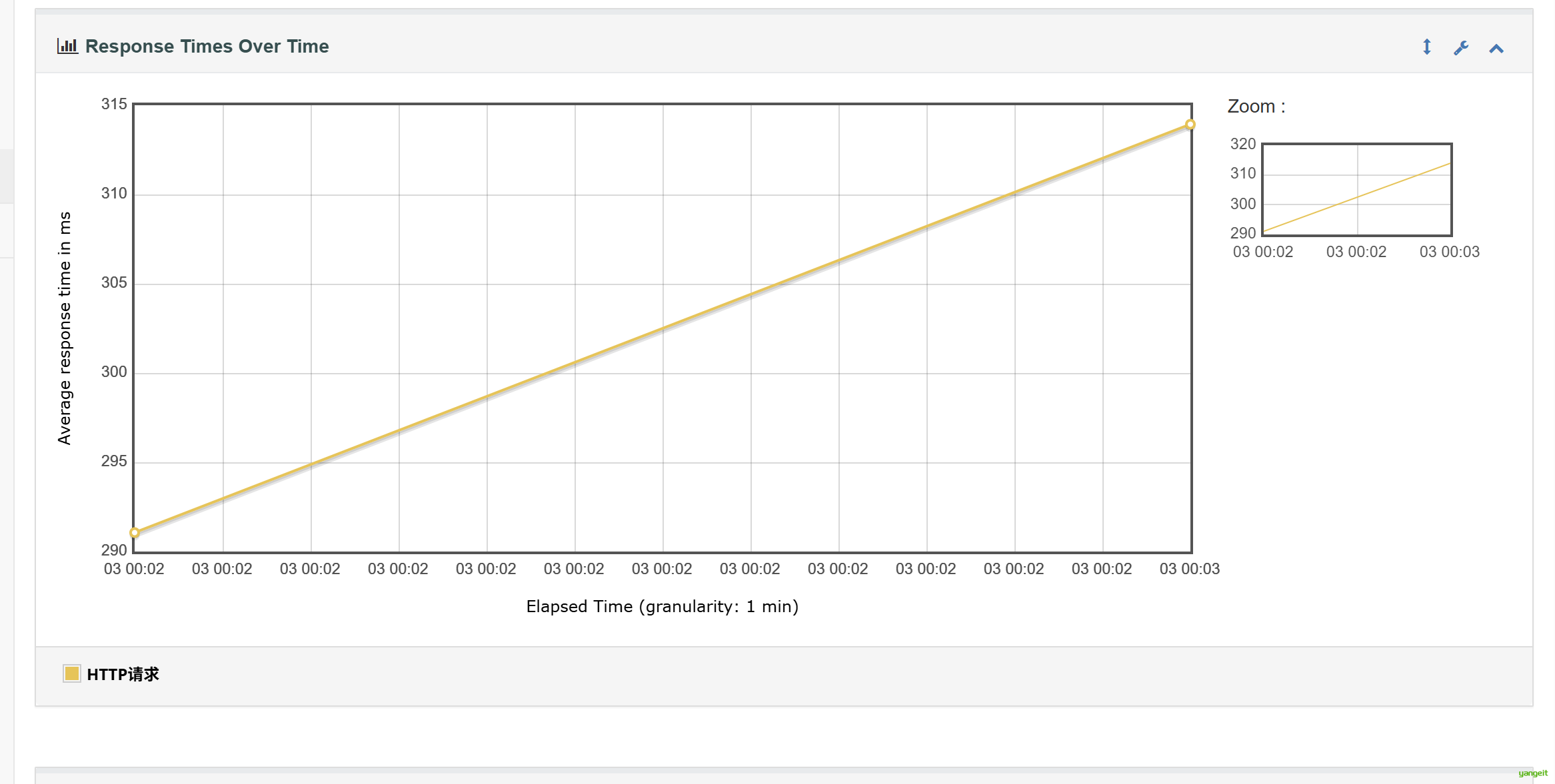Click the vertical resize arrows icon

coord(1427,47)
